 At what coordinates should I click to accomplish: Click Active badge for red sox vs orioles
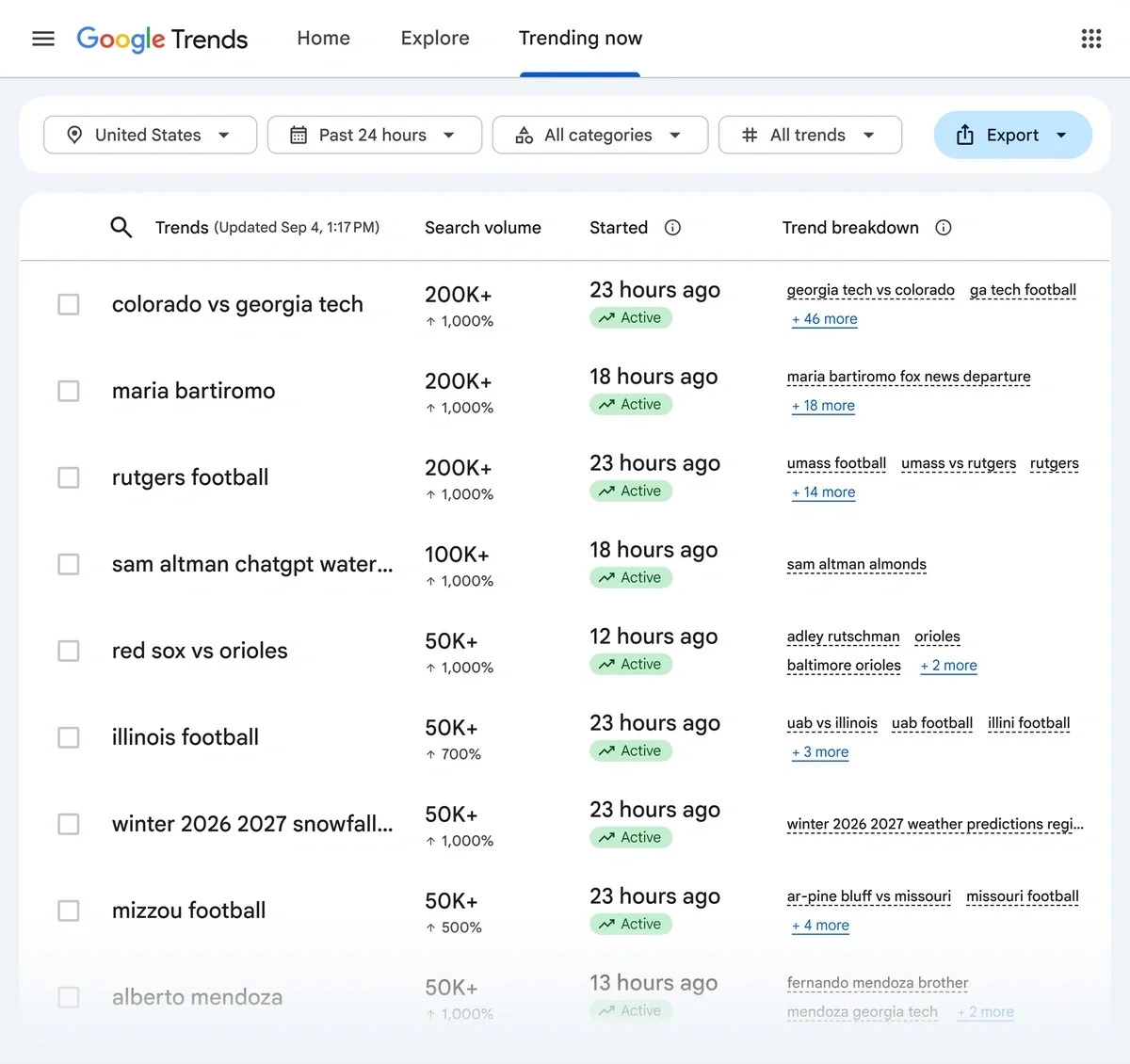coord(631,665)
